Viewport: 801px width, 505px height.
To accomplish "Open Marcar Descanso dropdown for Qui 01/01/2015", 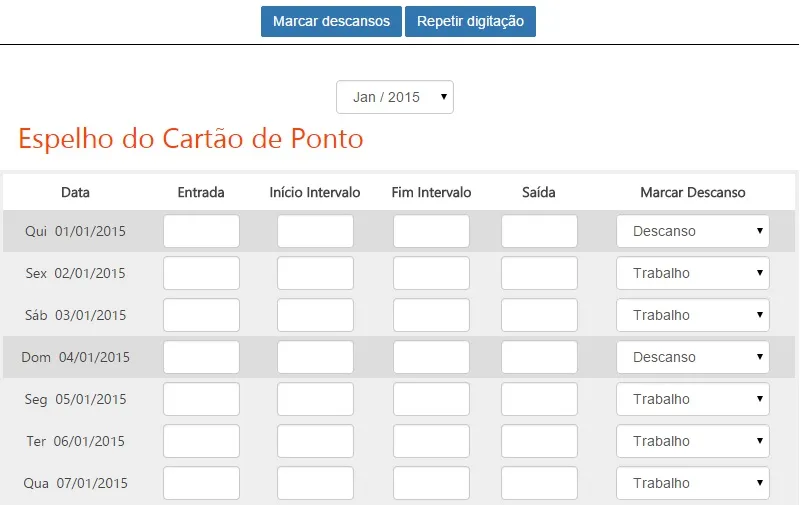I will coord(693,231).
